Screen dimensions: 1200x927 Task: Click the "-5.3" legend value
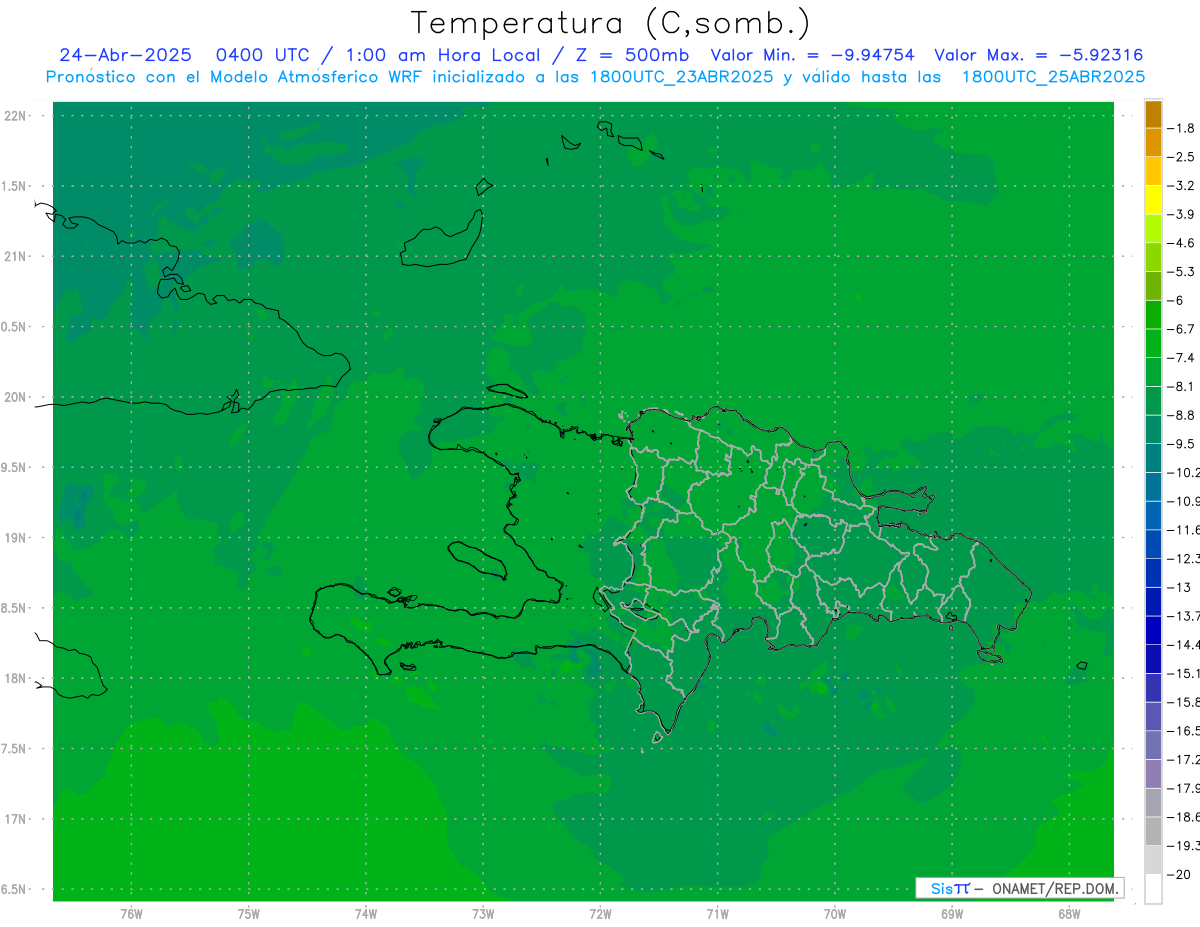click(1183, 271)
